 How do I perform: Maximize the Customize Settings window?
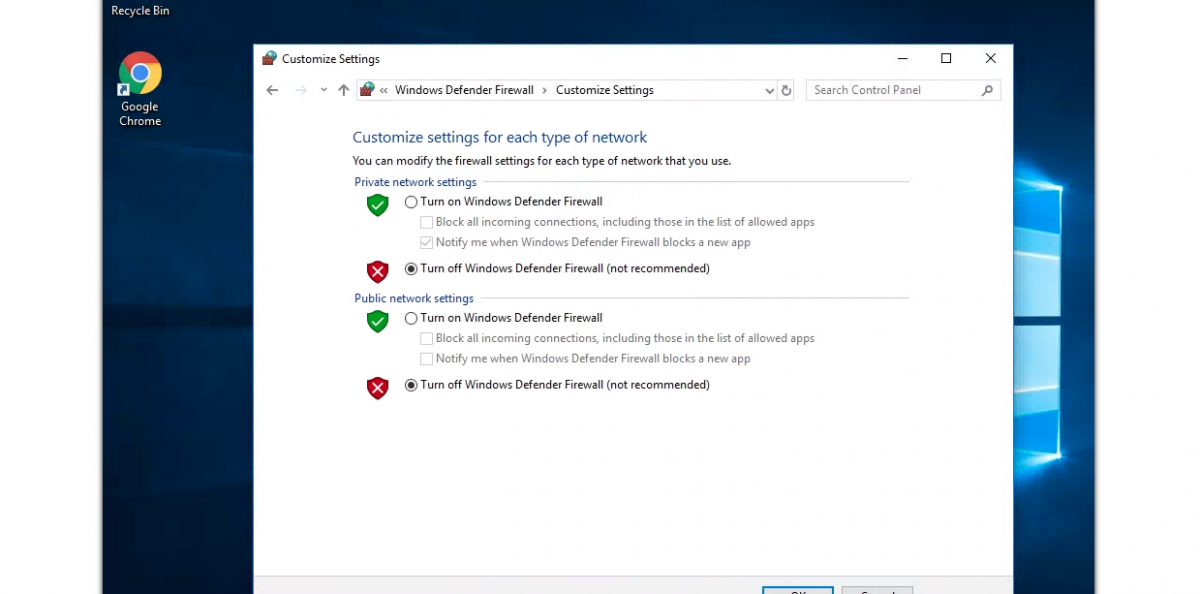tap(946, 58)
